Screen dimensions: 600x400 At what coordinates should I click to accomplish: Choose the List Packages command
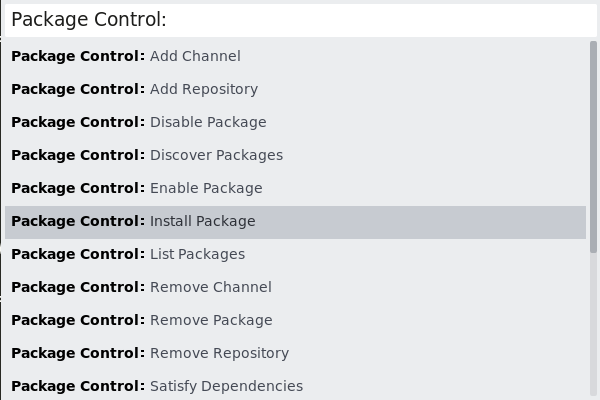(197, 254)
